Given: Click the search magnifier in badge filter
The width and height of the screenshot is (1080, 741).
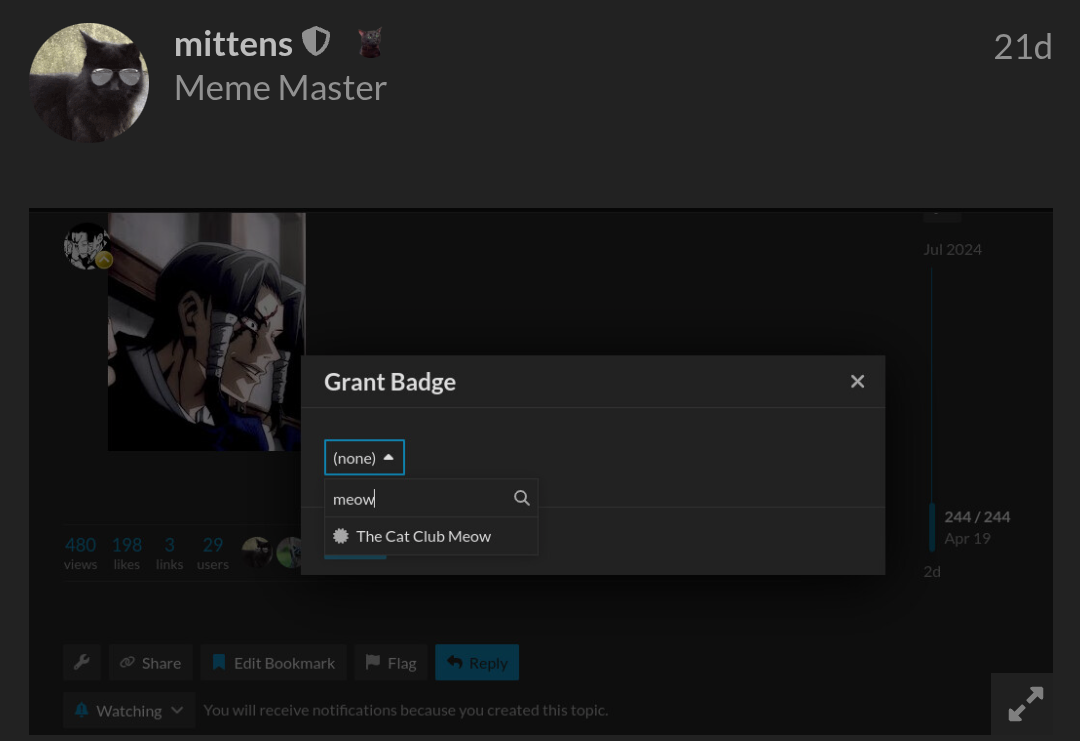Looking at the screenshot, I should point(521,498).
